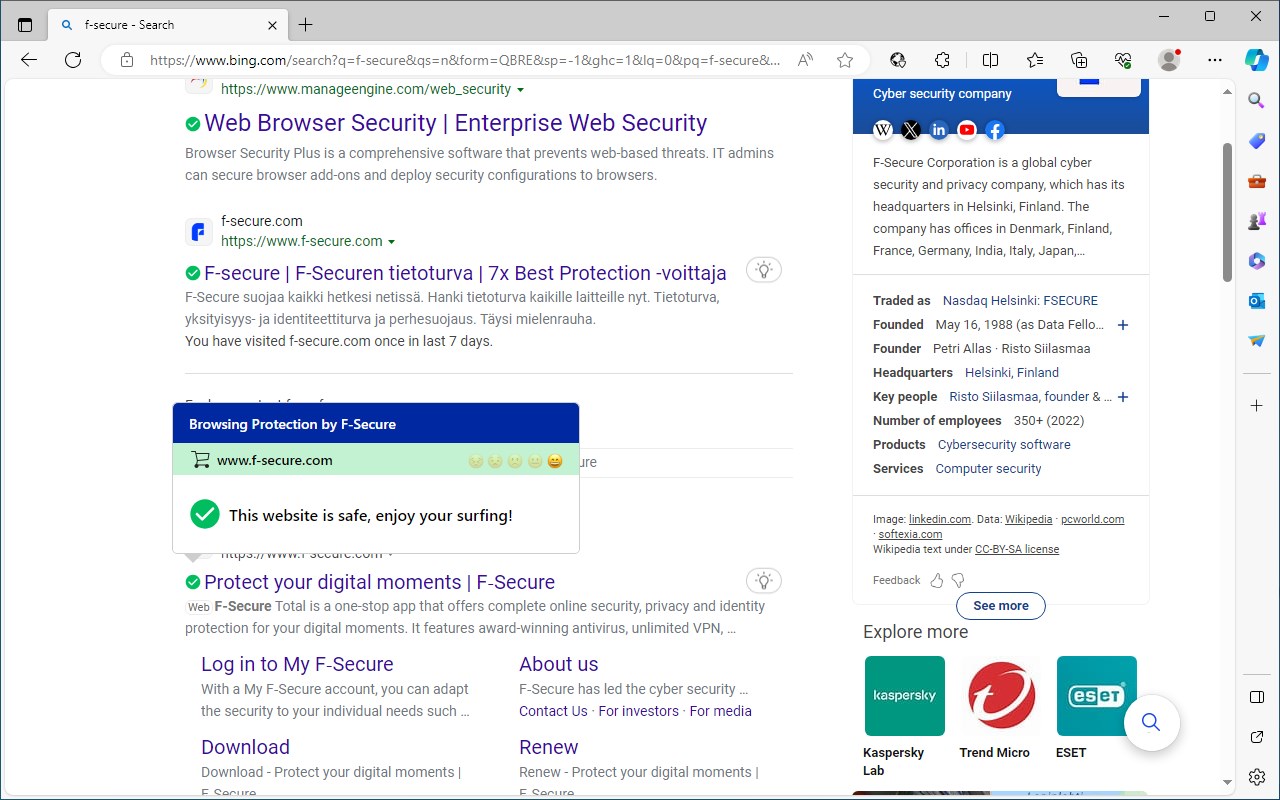Add this page to favorites with the star icon
This screenshot has width=1280, height=800.
tap(845, 60)
